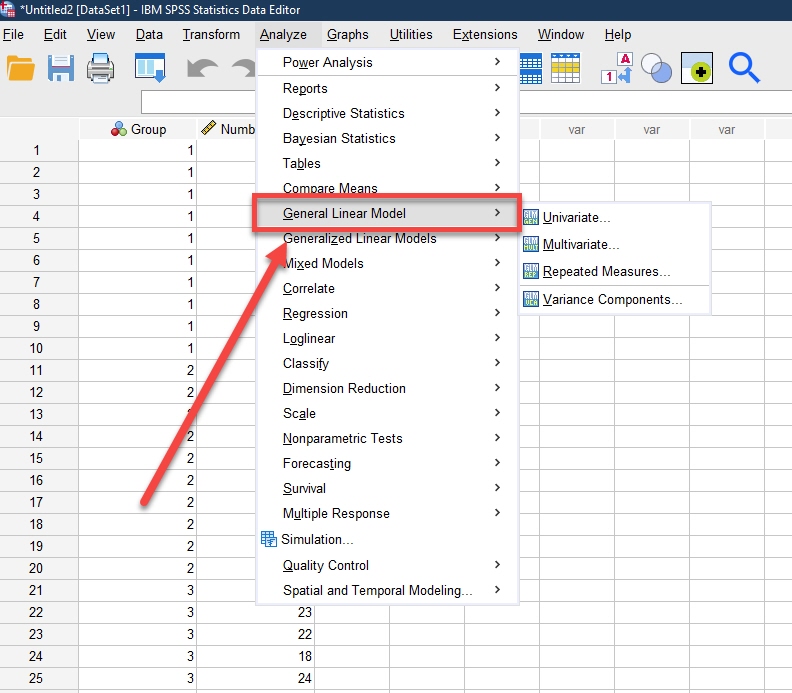Click the cell showing value 24
The image size is (792, 693).
[x=255, y=678]
